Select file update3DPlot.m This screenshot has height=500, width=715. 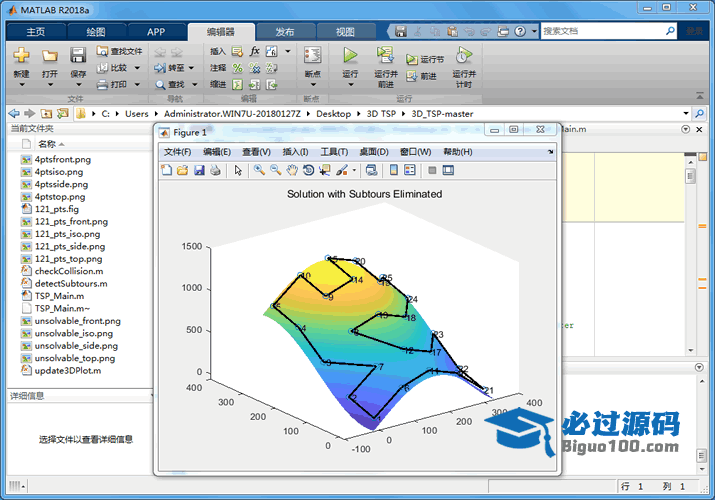68,371
